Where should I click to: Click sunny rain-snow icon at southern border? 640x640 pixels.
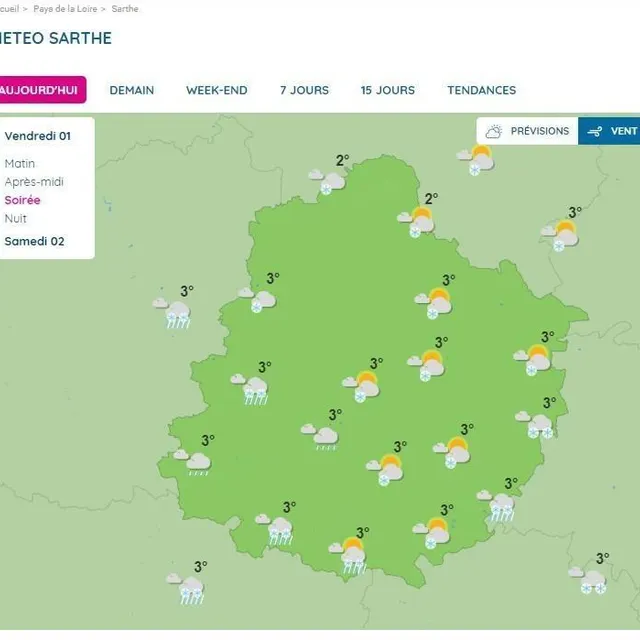[x=348, y=557]
